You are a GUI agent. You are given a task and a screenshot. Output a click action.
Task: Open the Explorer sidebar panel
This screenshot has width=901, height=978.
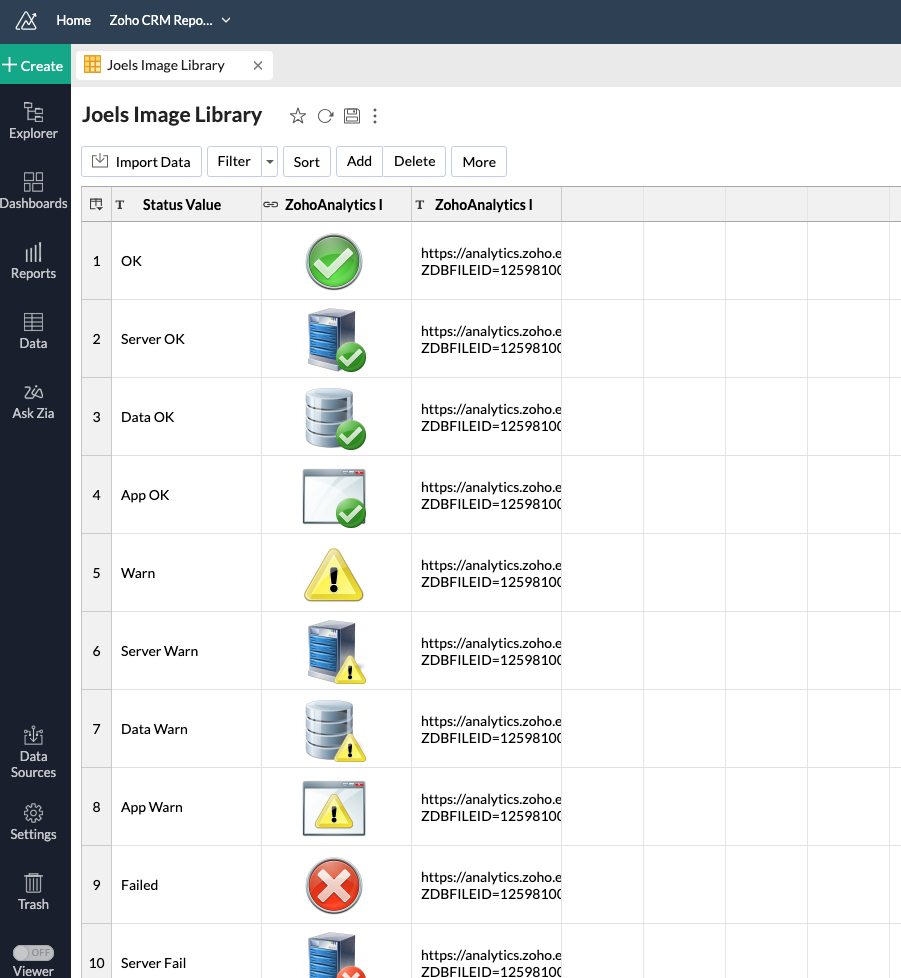[33, 120]
